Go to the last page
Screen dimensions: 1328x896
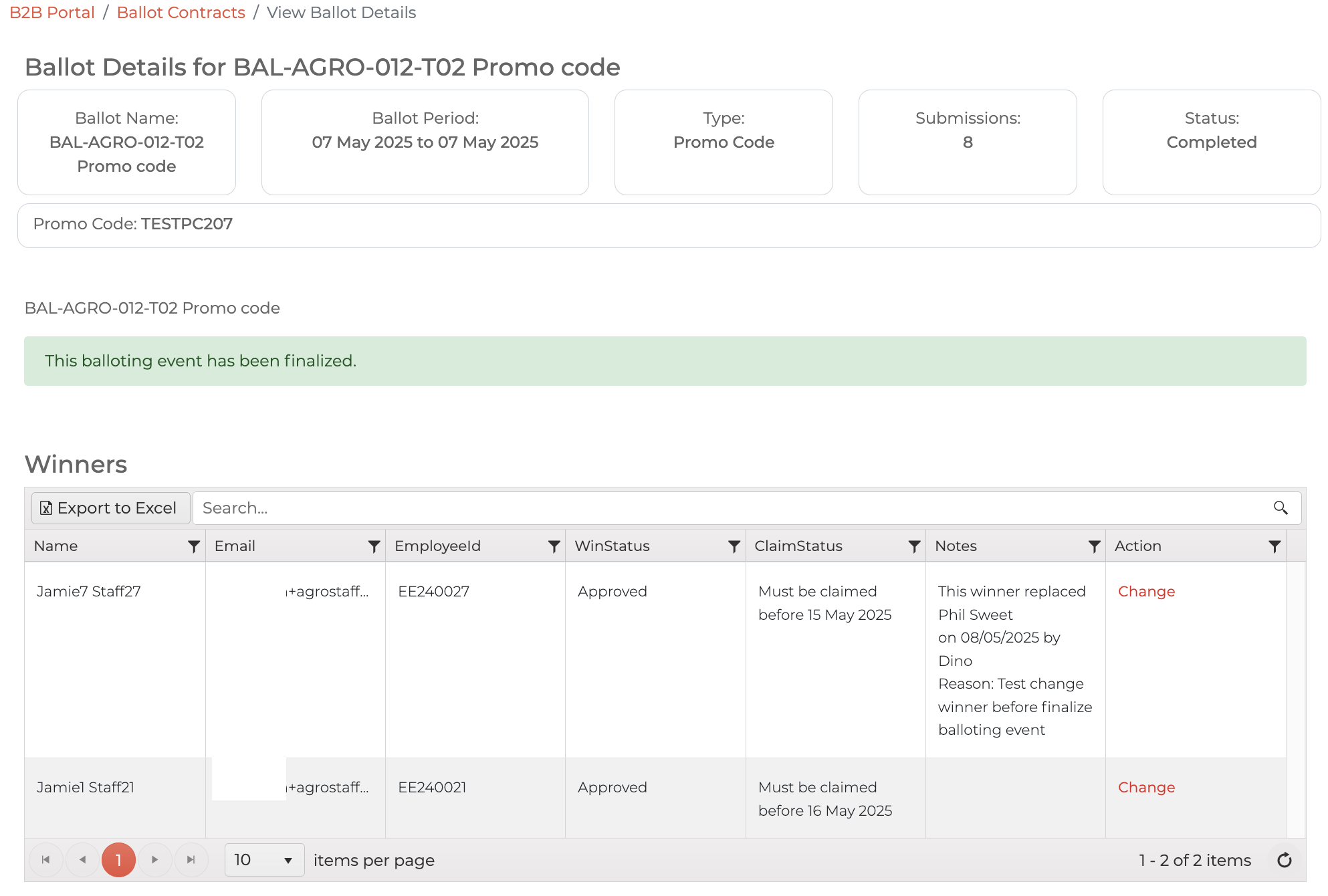coord(191,860)
